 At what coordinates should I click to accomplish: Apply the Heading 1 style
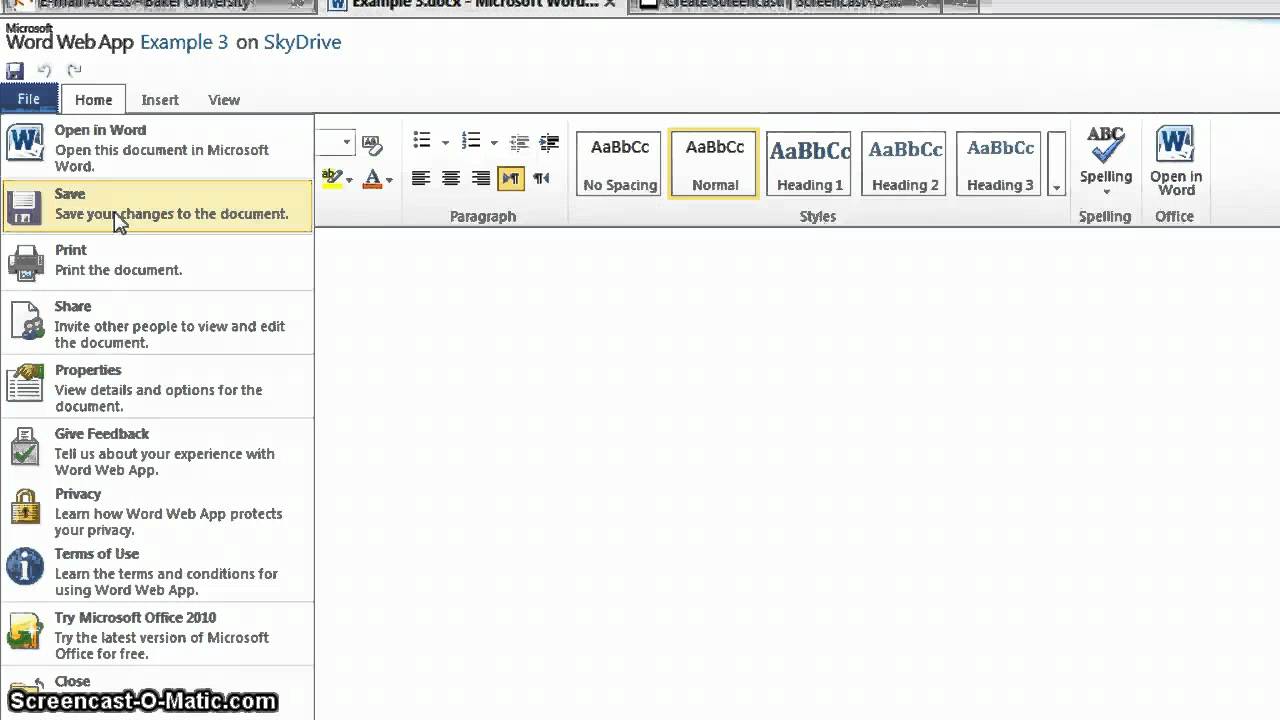809,163
